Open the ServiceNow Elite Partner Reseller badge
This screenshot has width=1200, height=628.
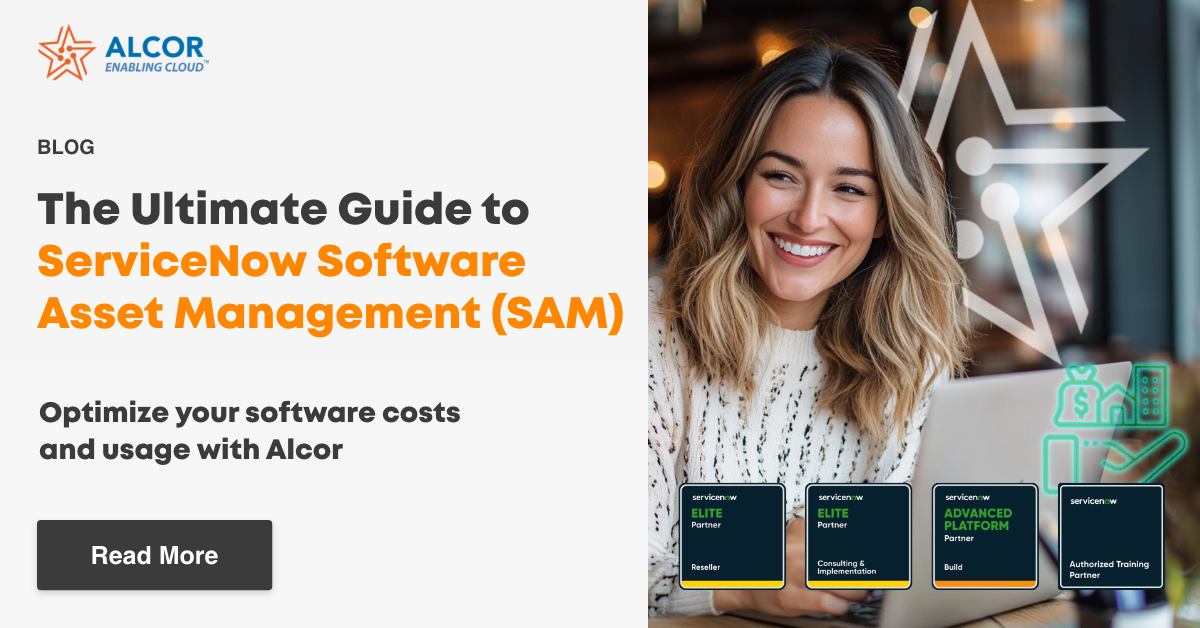[x=732, y=534]
